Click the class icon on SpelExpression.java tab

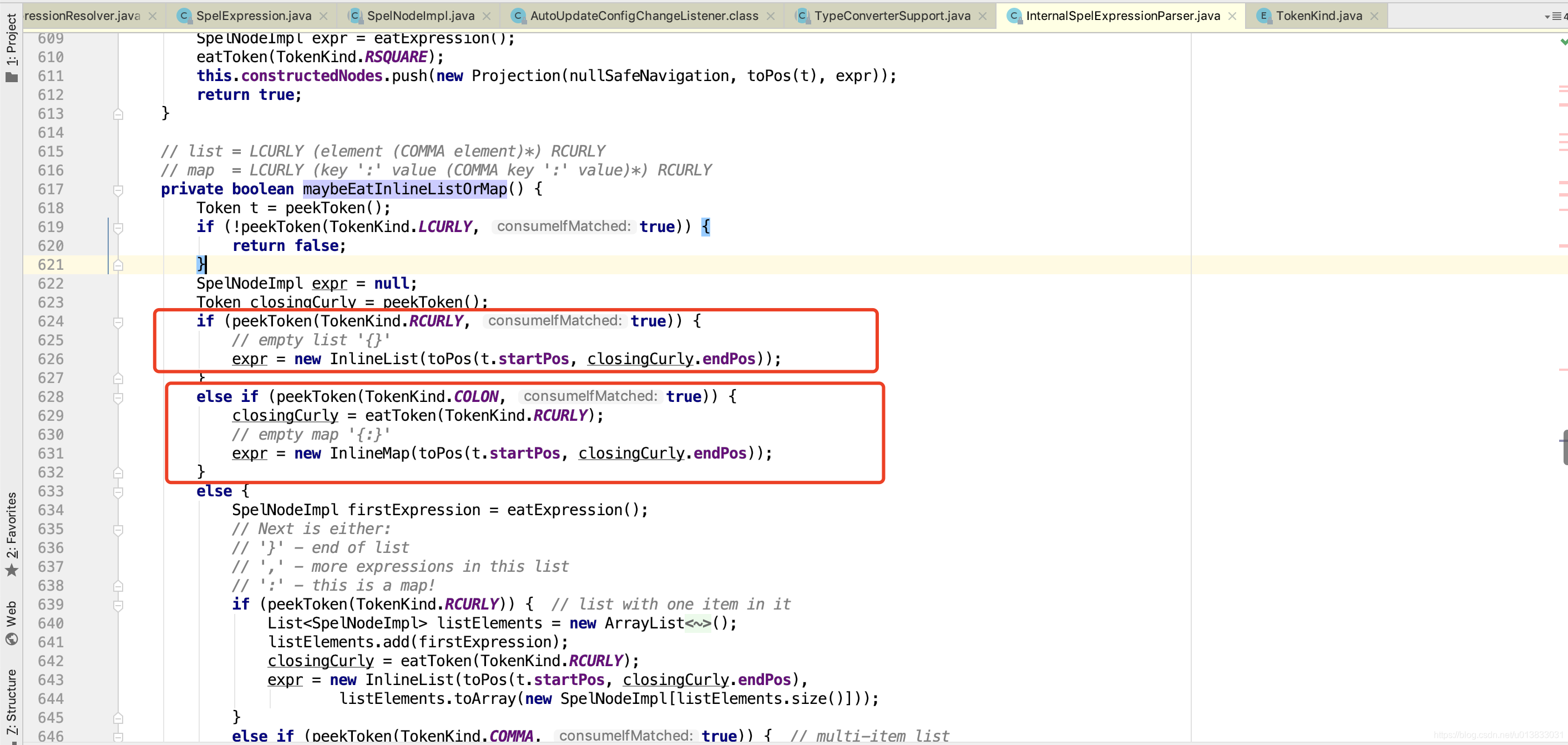tap(183, 16)
